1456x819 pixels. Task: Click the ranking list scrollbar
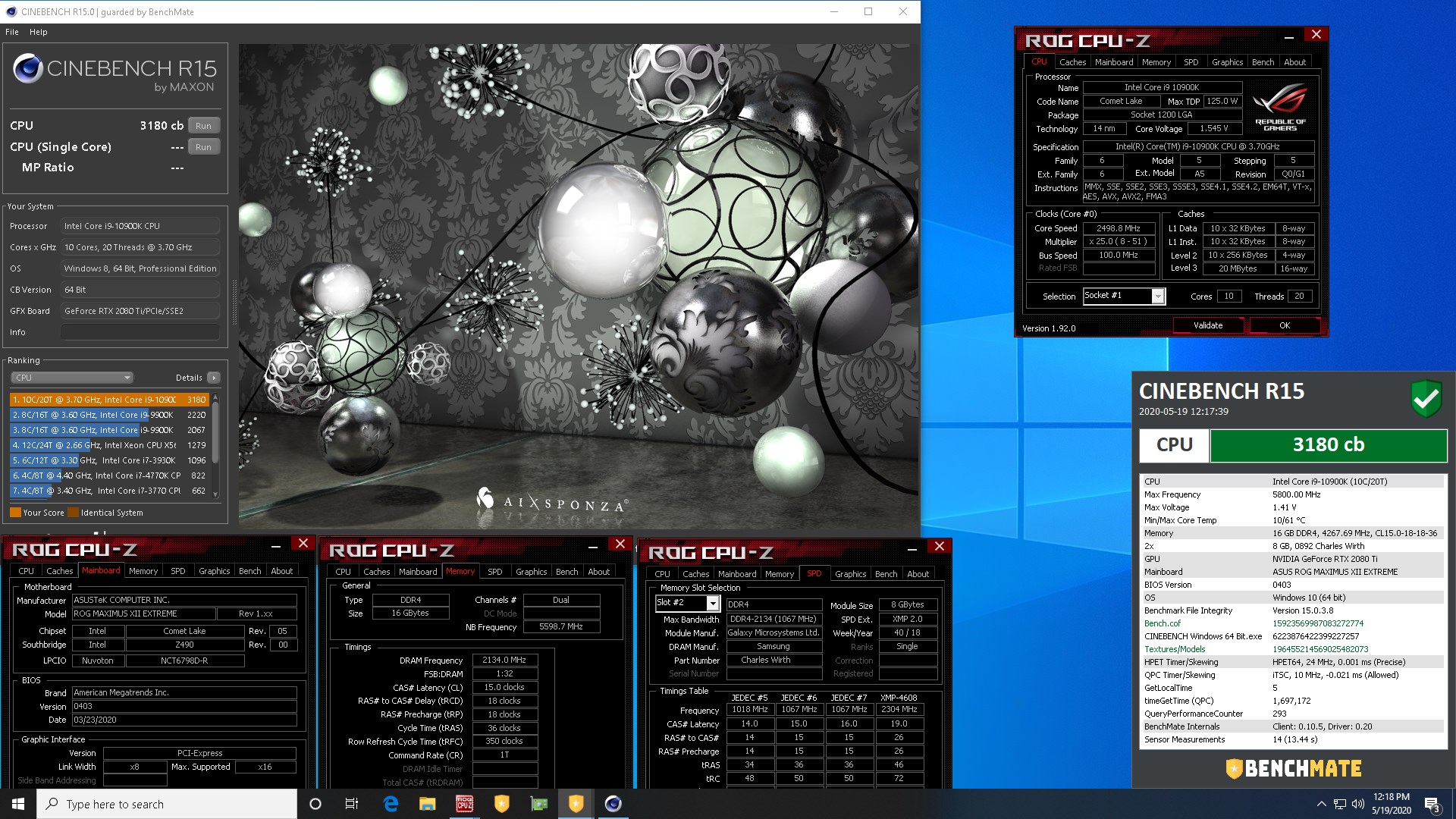click(215, 432)
